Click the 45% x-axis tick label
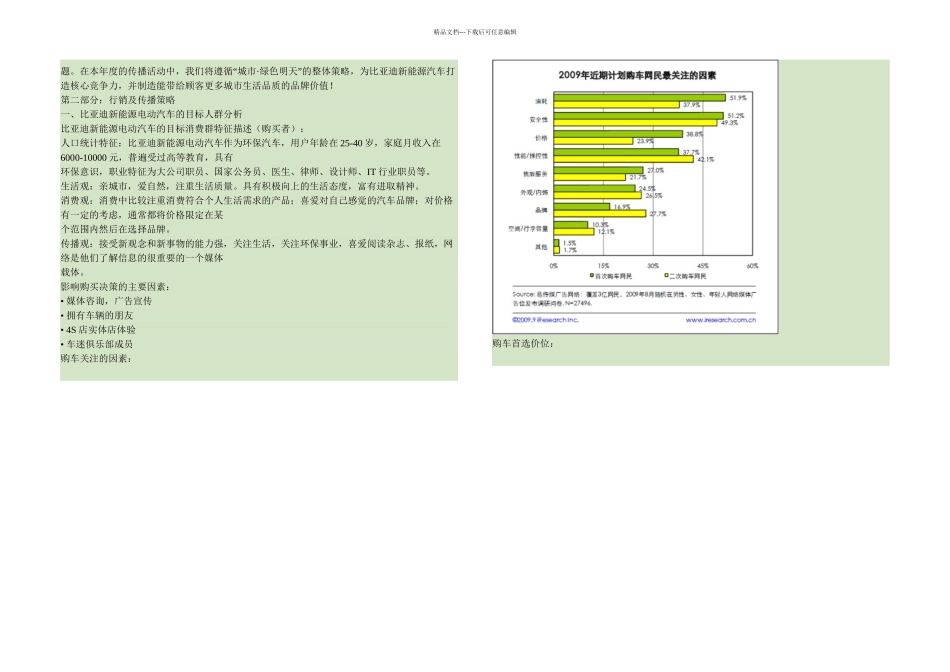Screen dimensions: 950x672 pyautogui.click(x=703, y=266)
